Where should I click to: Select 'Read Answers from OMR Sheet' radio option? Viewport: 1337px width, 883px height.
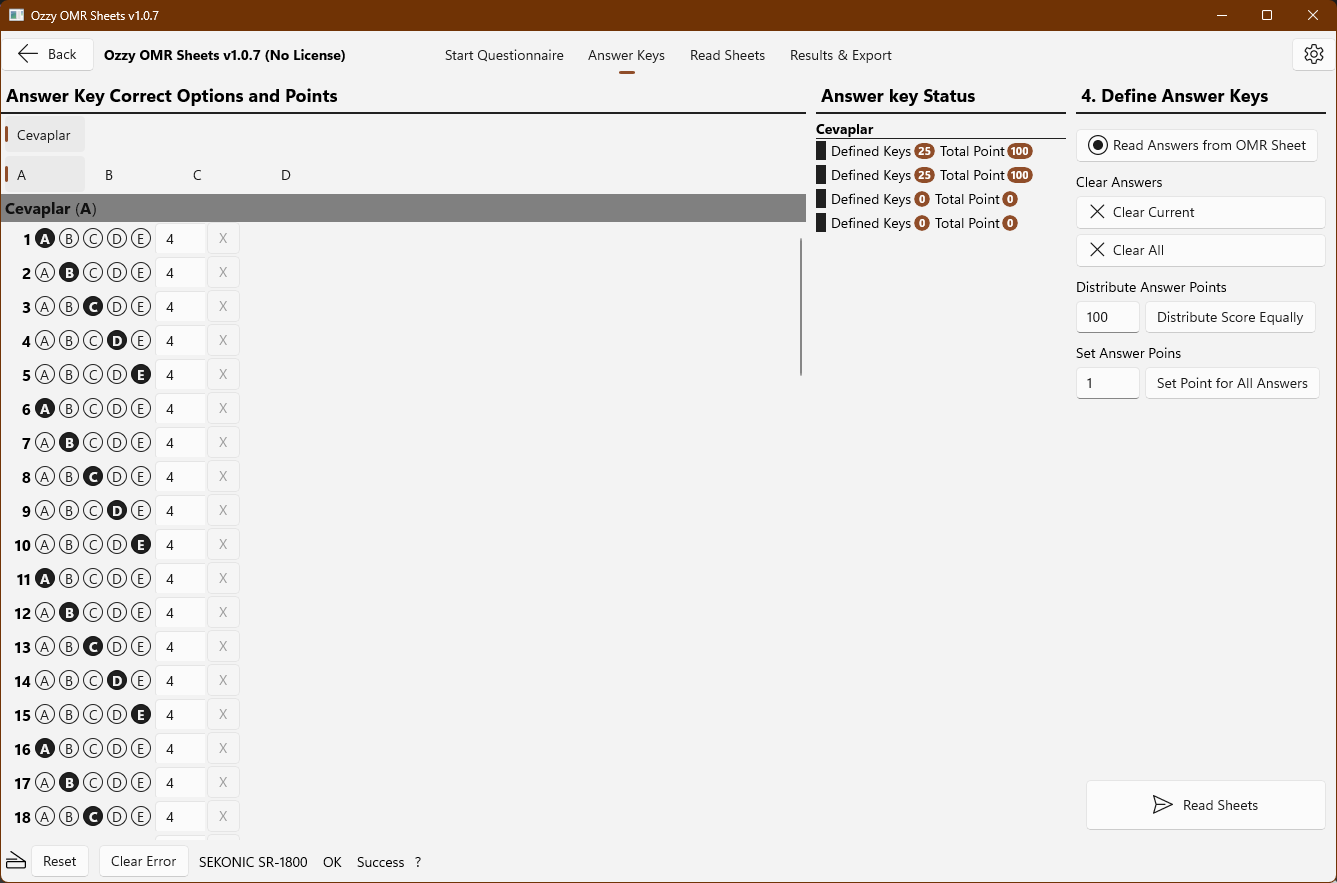[x=1098, y=145]
